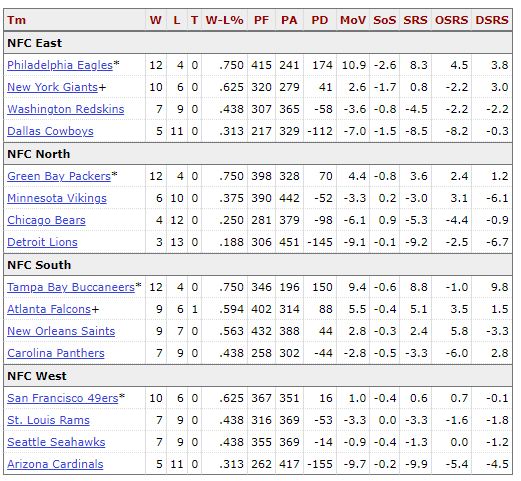Screen dimensions: 521x481
Task: Sort by the L column header
Action: pyautogui.click(x=177, y=20)
